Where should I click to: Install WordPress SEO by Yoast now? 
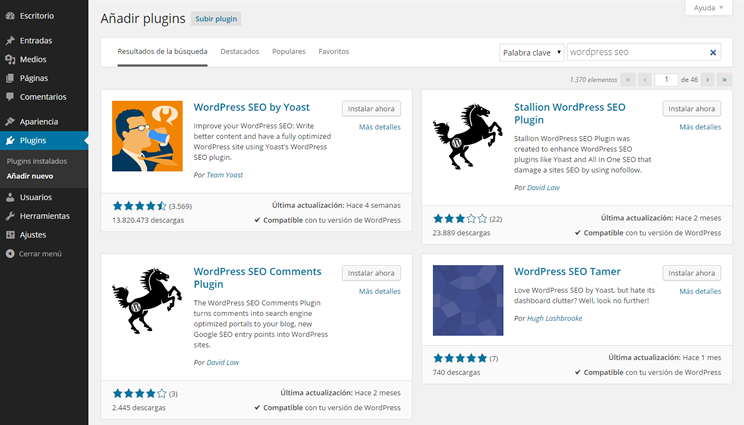click(x=371, y=109)
